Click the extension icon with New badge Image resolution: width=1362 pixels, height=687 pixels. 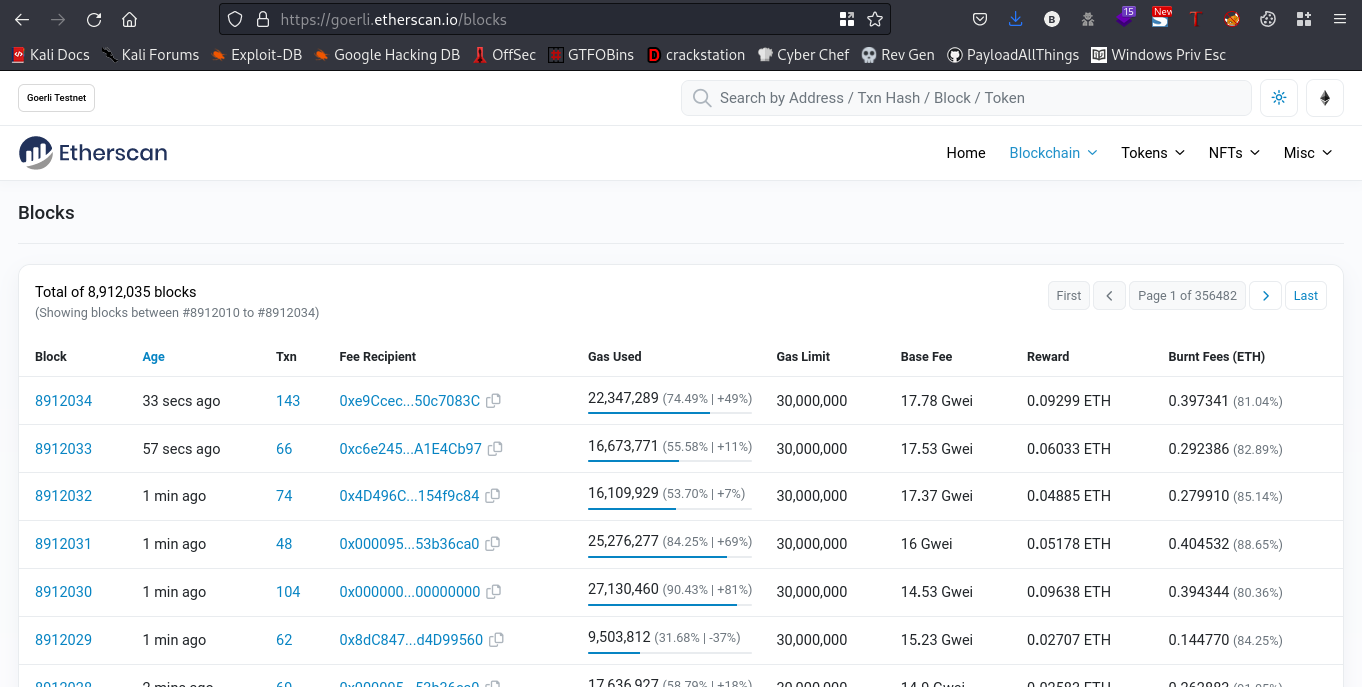(1160, 17)
